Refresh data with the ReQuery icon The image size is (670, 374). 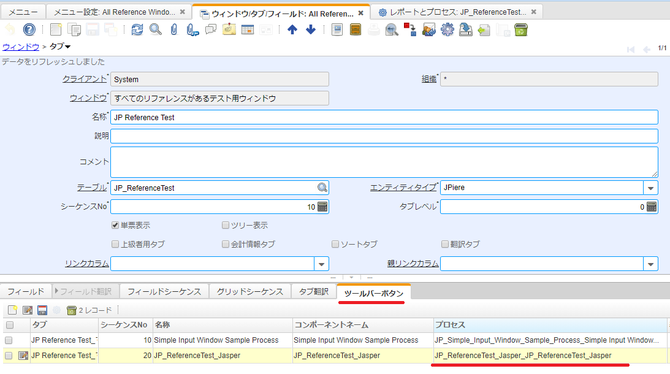click(x=137, y=29)
